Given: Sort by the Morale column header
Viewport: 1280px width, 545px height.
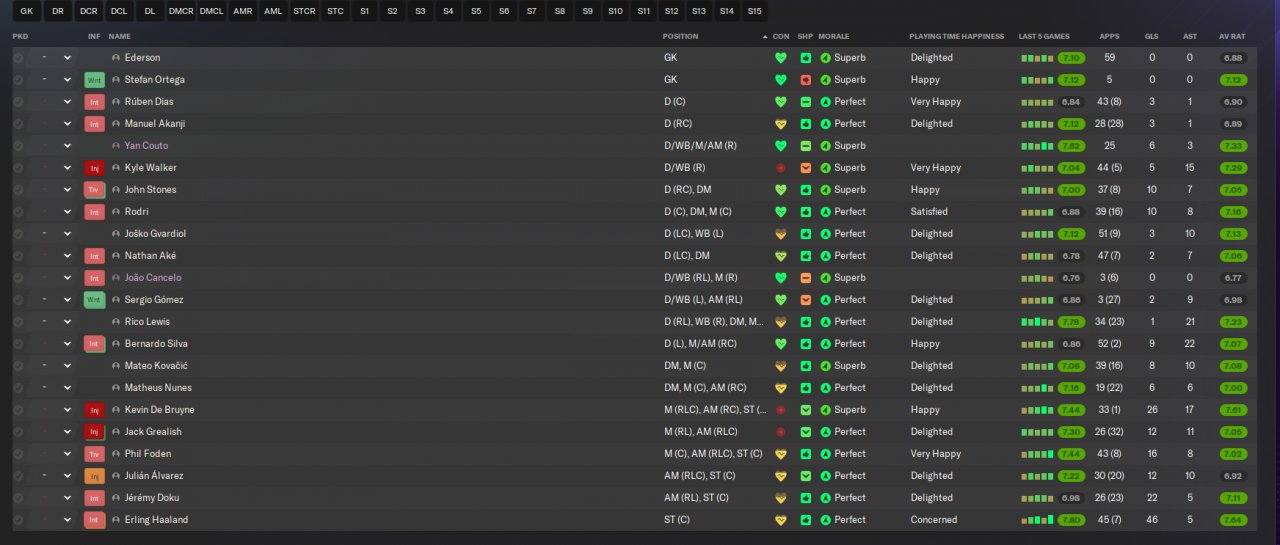Looking at the screenshot, I should pos(834,36).
